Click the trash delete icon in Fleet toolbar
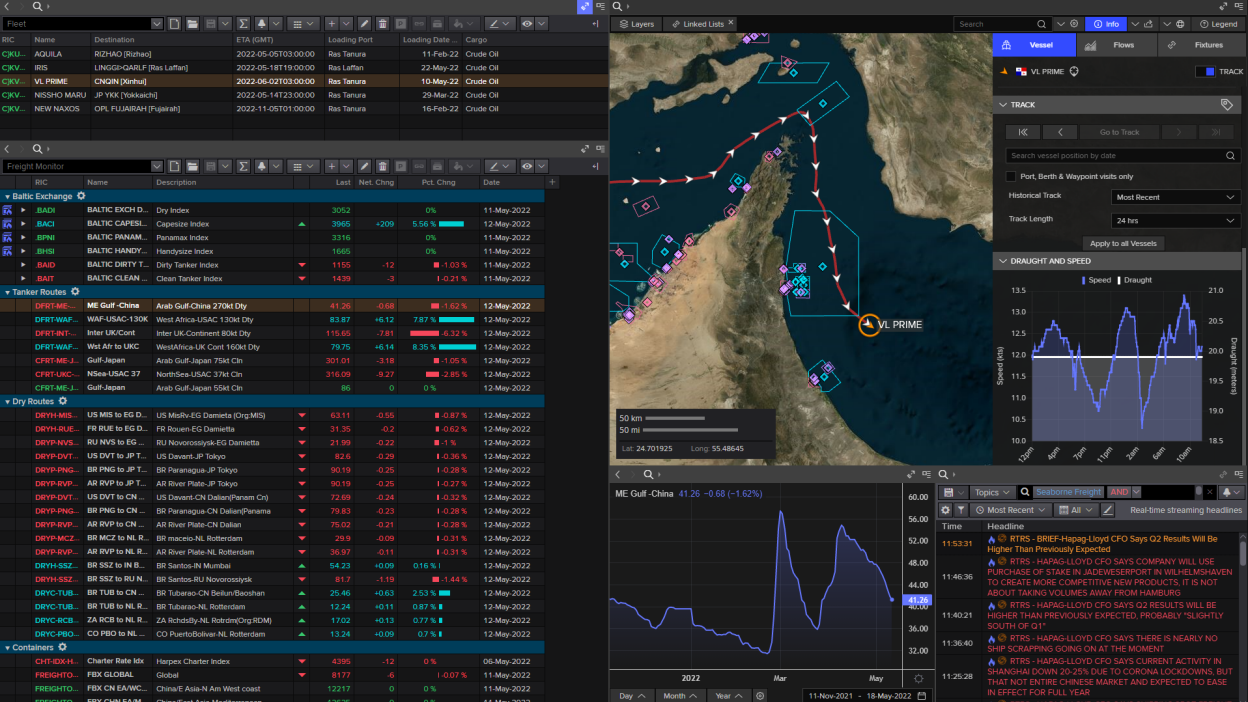1248x702 pixels. pos(382,24)
